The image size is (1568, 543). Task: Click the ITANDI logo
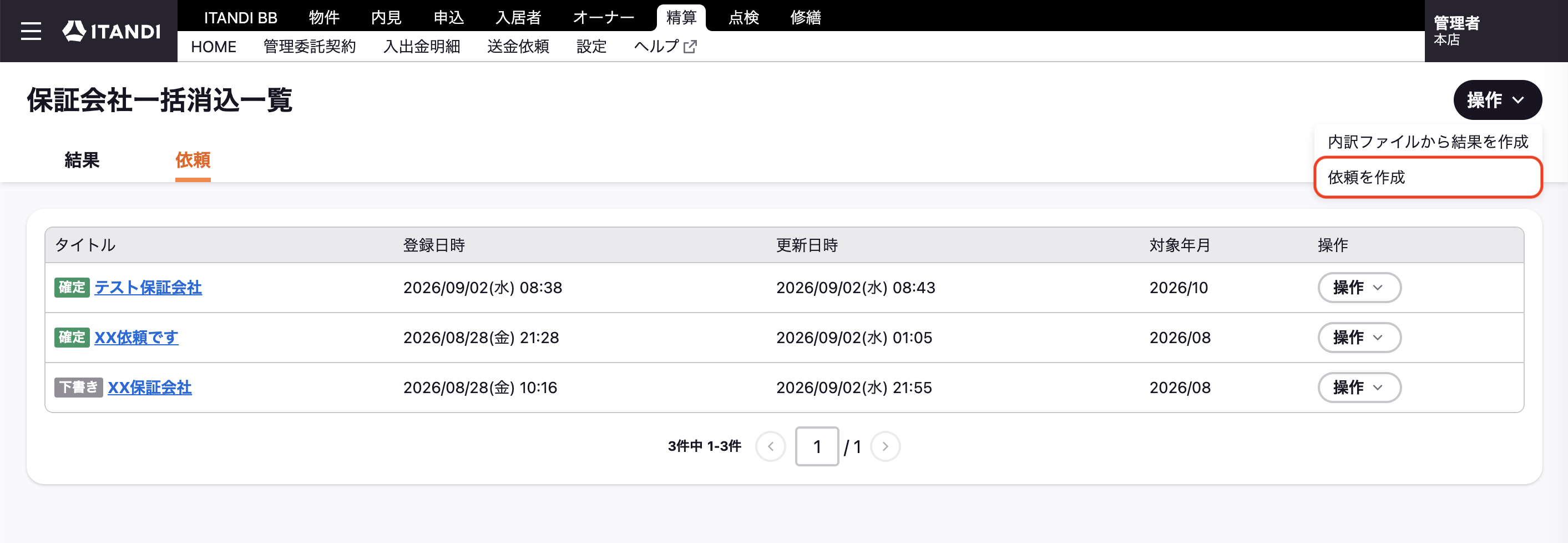(x=112, y=31)
